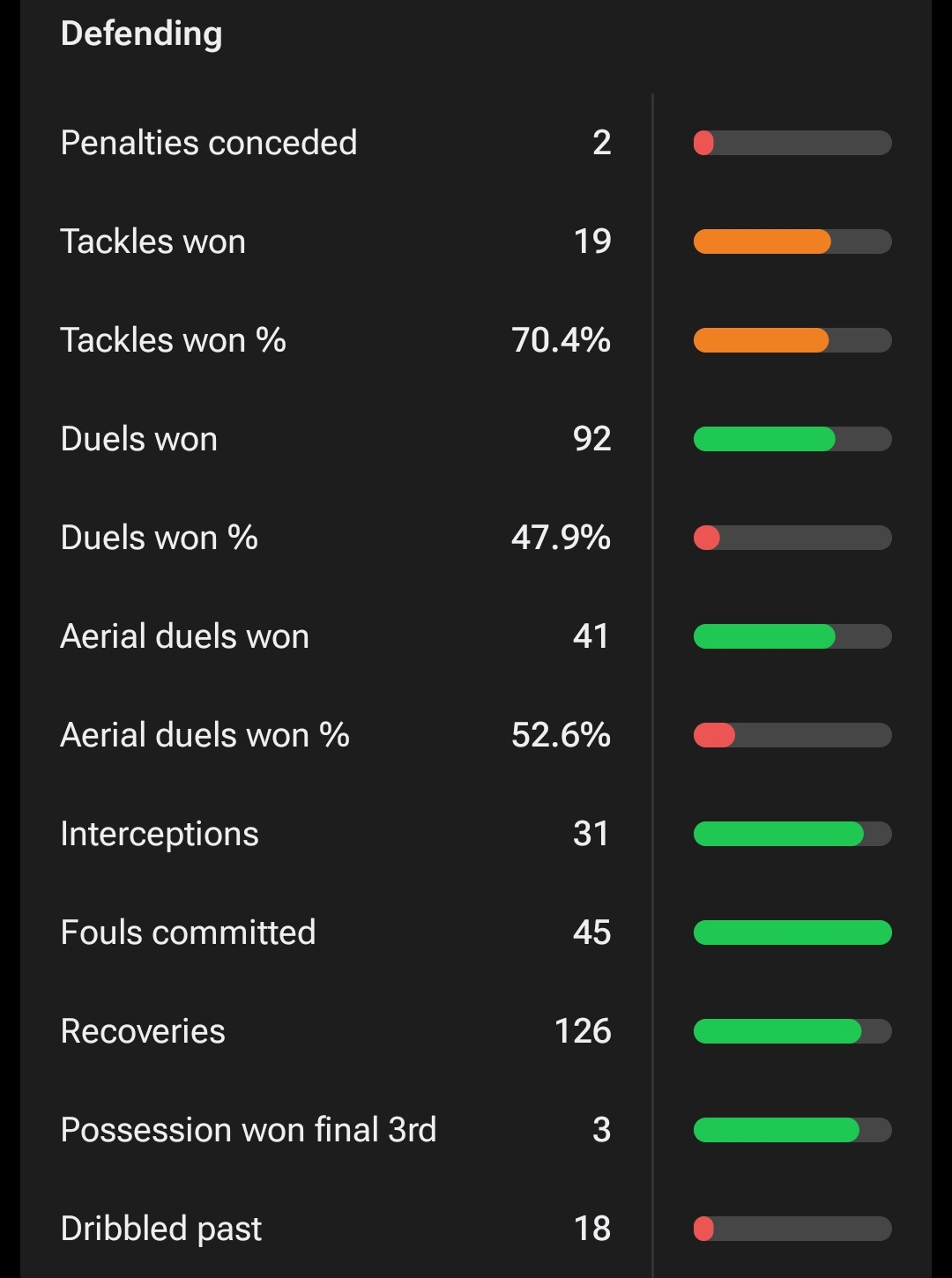Select the Penalties conceded stat label

click(209, 143)
